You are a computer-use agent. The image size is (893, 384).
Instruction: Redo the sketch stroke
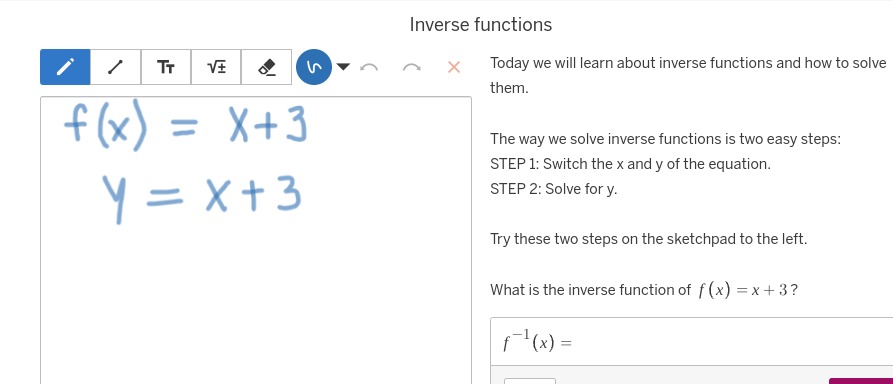(411, 67)
